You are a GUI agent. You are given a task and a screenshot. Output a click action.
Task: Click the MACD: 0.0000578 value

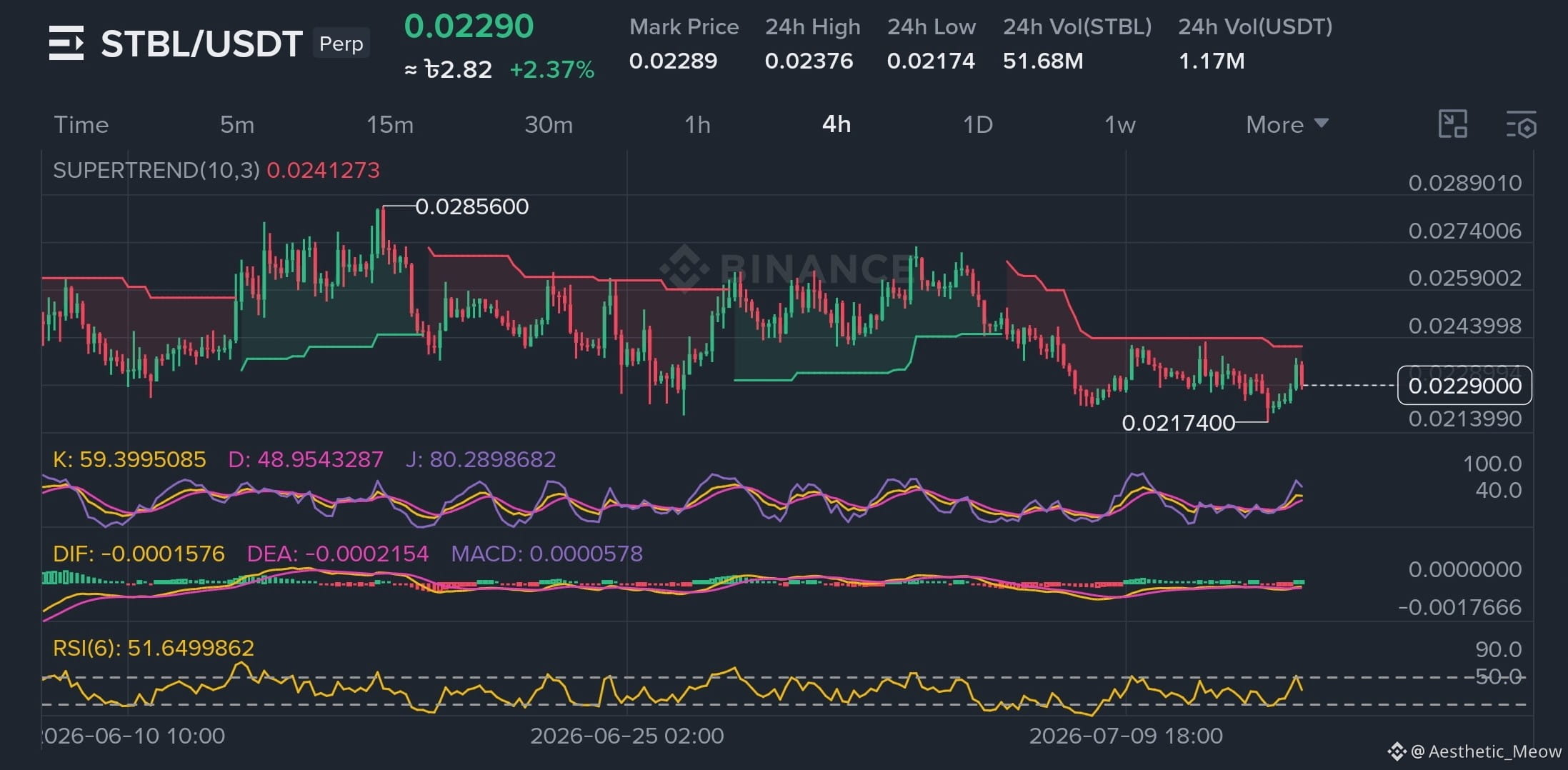tap(547, 554)
